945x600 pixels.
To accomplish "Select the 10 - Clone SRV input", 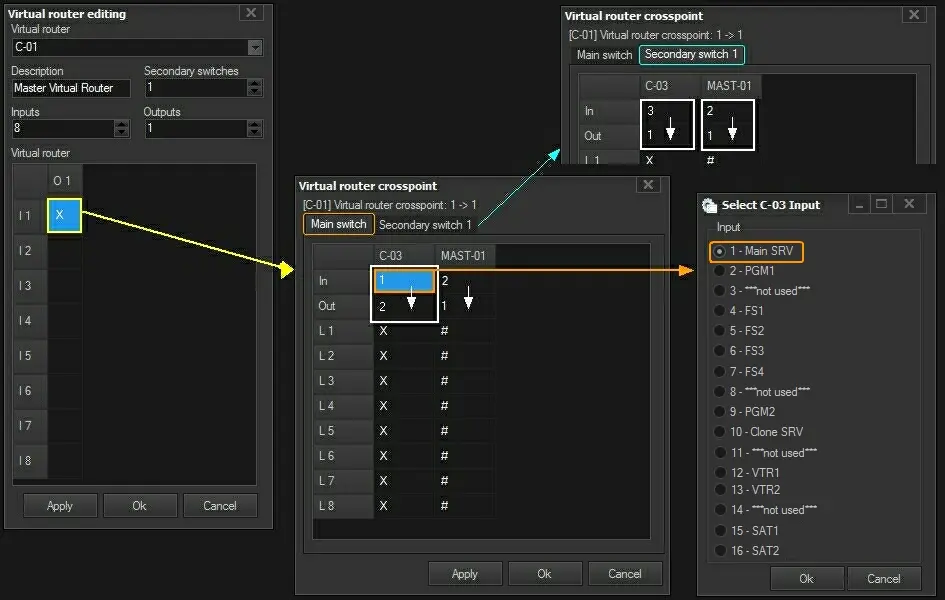I will (718, 432).
